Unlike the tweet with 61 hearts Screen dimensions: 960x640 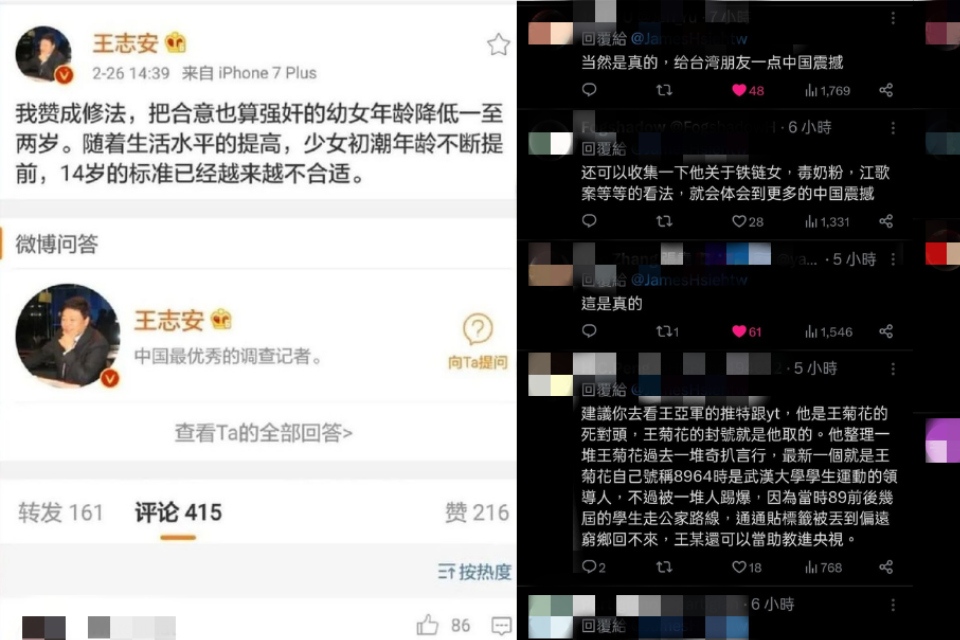point(746,332)
